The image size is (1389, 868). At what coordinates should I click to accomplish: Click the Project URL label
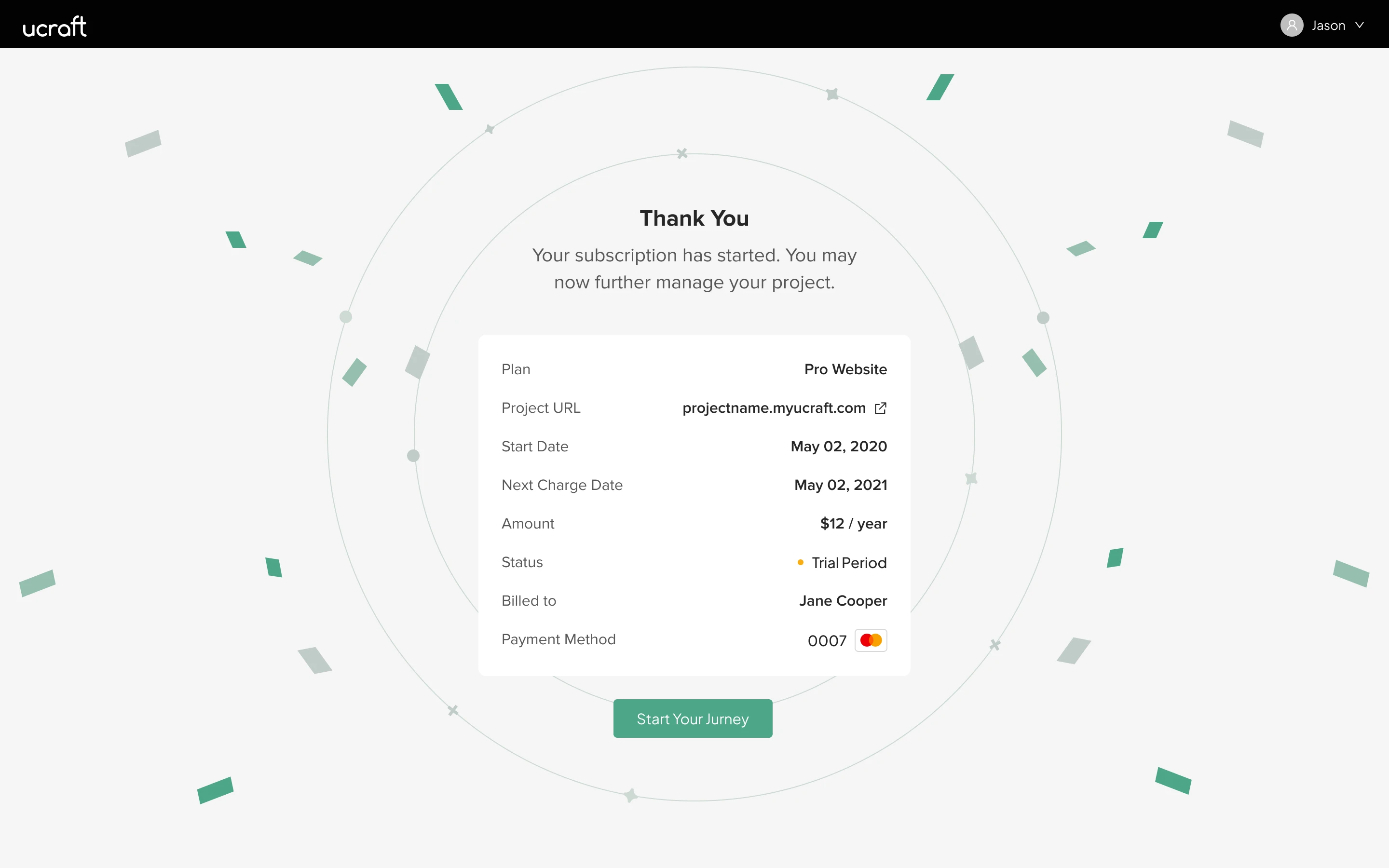pyautogui.click(x=541, y=408)
